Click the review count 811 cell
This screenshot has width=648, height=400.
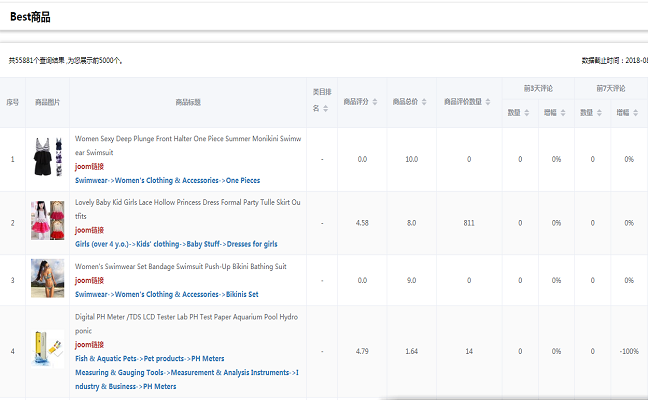(x=469, y=223)
